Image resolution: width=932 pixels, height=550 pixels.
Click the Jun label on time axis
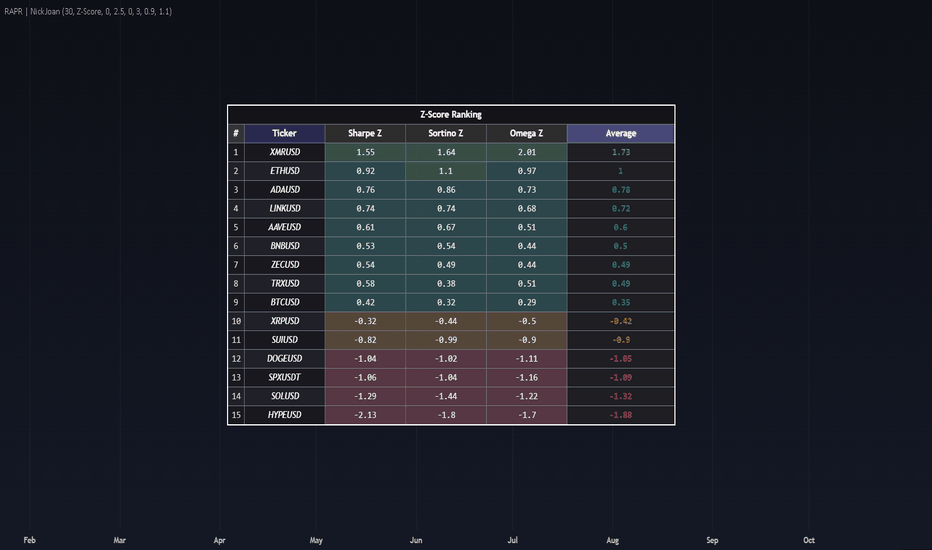tap(416, 540)
